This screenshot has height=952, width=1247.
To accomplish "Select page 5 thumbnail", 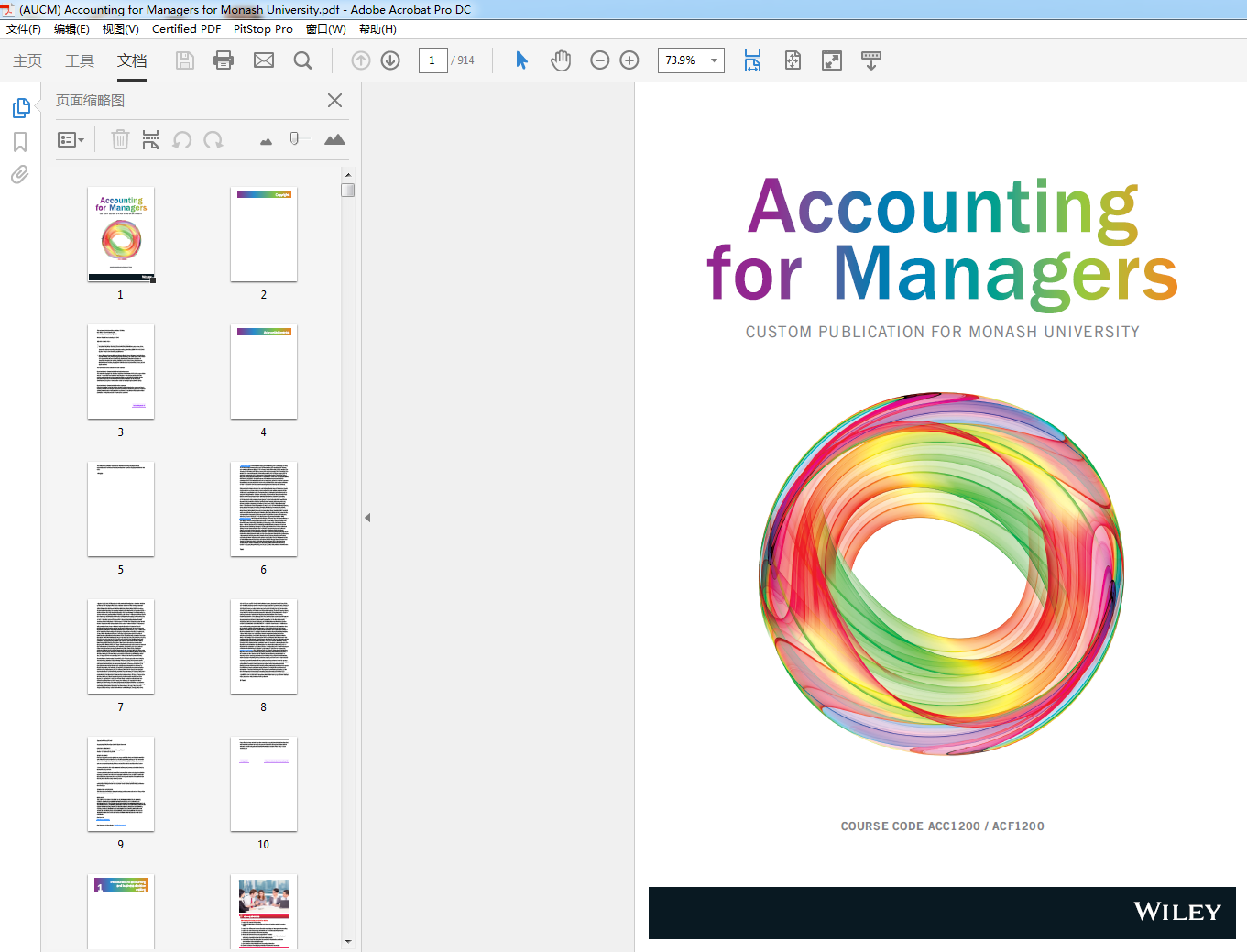I will tap(121, 509).
